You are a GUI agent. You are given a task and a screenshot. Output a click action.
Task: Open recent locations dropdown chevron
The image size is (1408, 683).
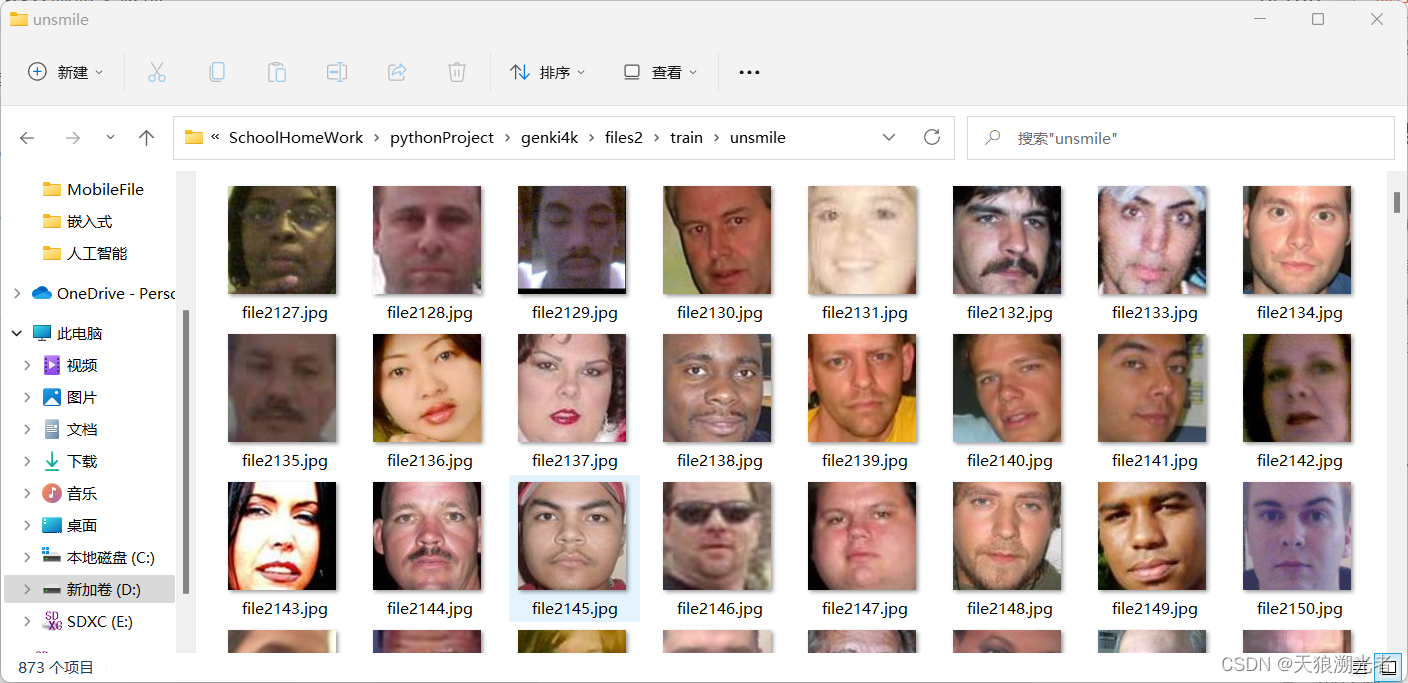click(x=110, y=138)
